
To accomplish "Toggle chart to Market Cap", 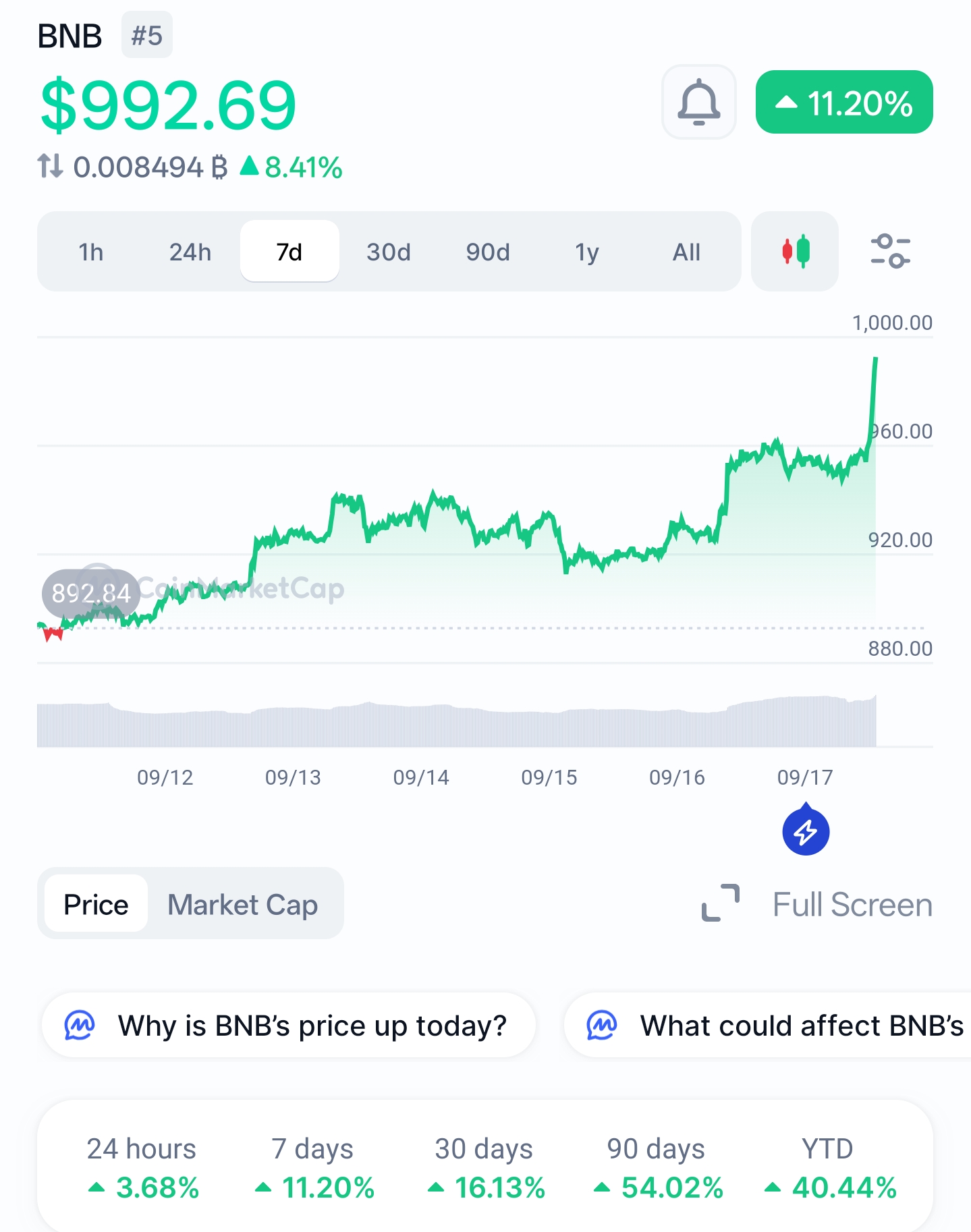I will pyautogui.click(x=243, y=904).
